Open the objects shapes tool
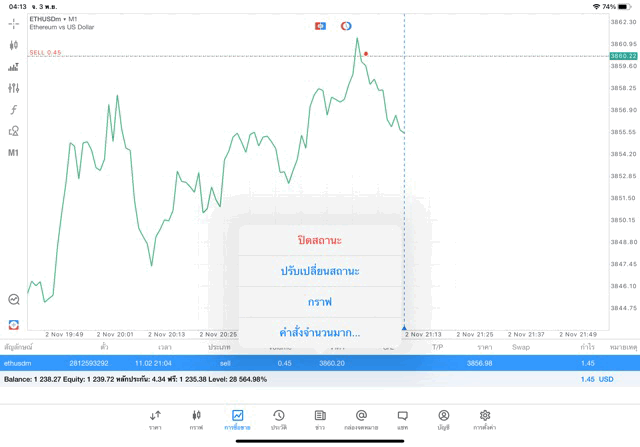 [13, 131]
